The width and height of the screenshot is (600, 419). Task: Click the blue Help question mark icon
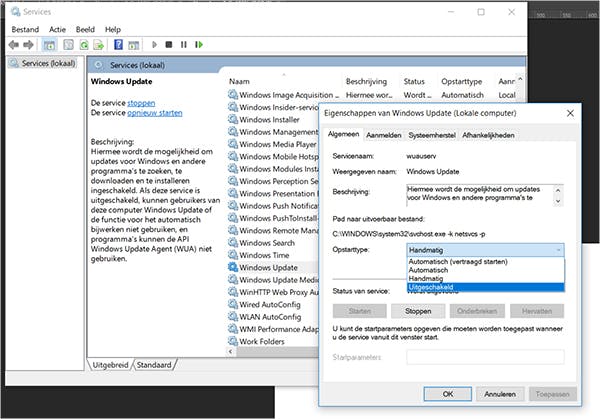click(118, 44)
